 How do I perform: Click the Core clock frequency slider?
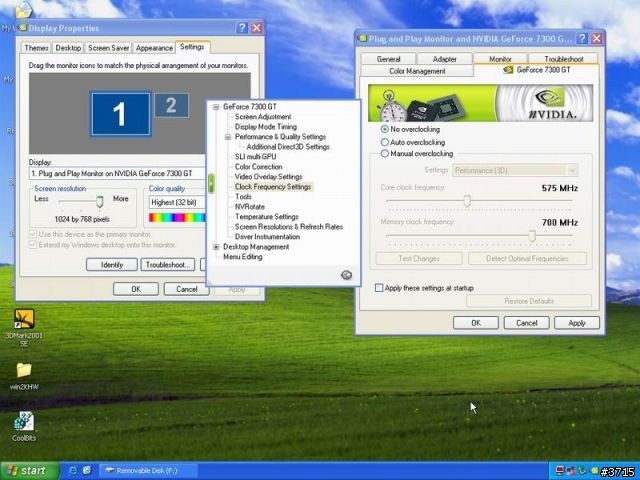pyautogui.click(x=467, y=200)
